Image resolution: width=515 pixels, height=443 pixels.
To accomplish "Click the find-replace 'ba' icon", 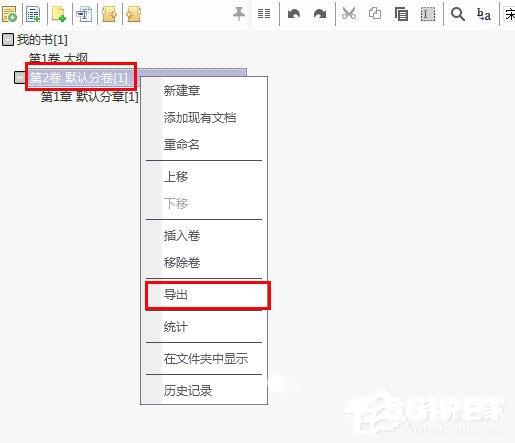I will (484, 14).
